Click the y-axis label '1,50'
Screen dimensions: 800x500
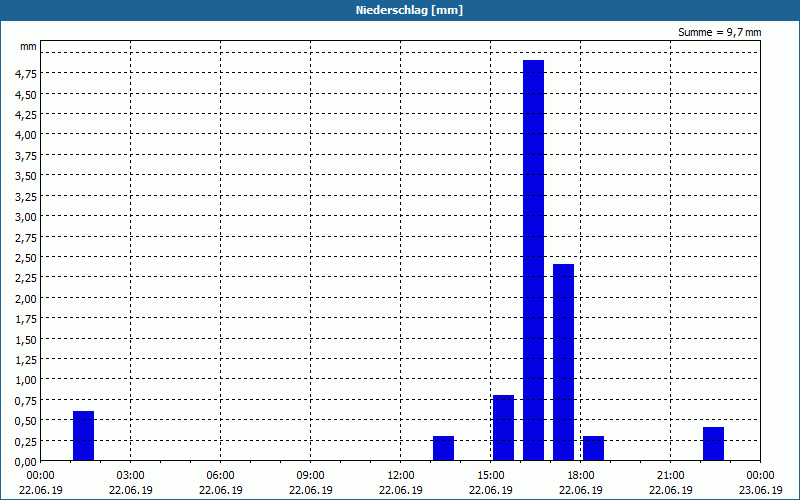tap(26, 339)
